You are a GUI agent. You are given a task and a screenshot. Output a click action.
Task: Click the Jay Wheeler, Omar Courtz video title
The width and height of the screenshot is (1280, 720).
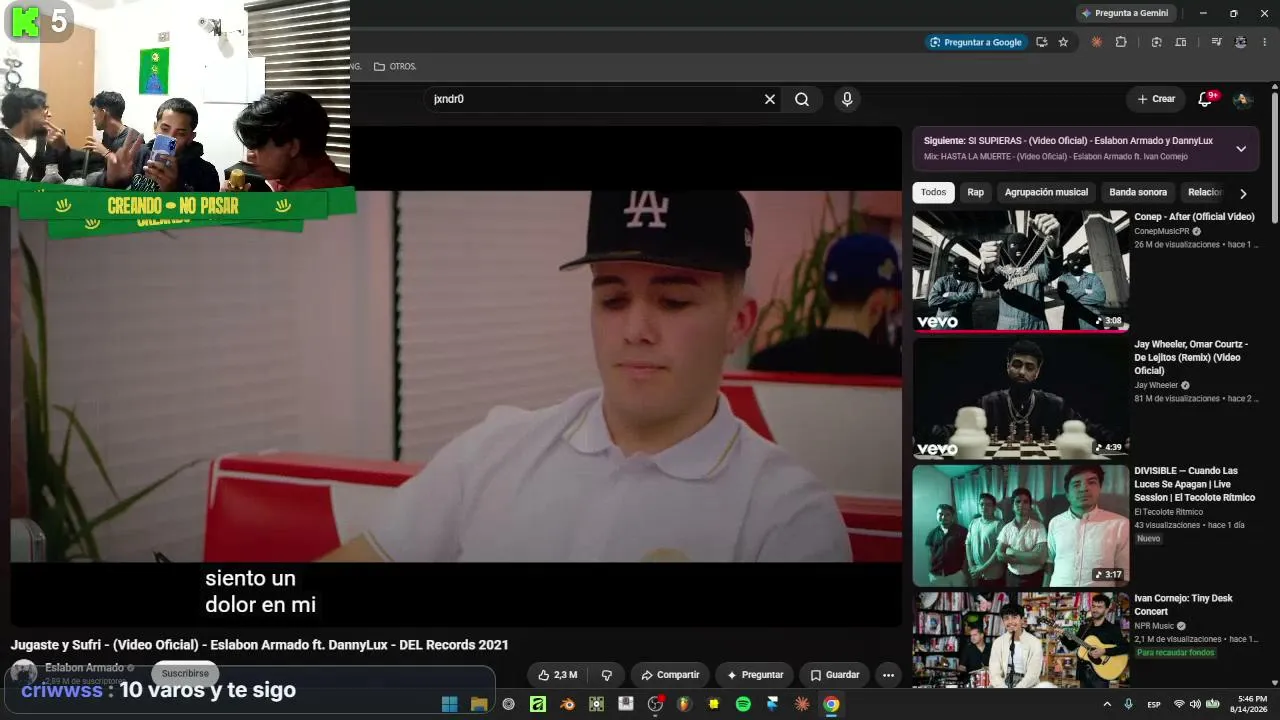click(1193, 357)
